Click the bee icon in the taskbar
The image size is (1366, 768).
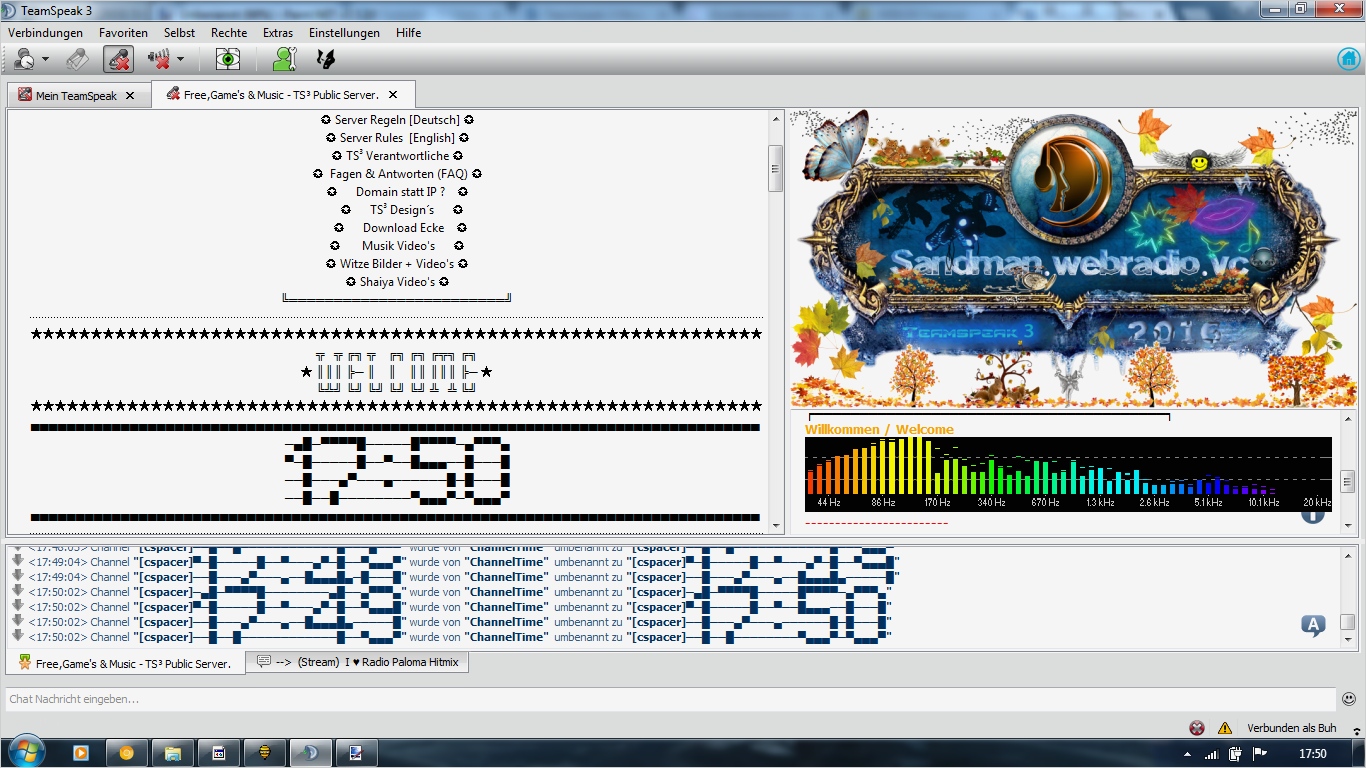[x=266, y=753]
